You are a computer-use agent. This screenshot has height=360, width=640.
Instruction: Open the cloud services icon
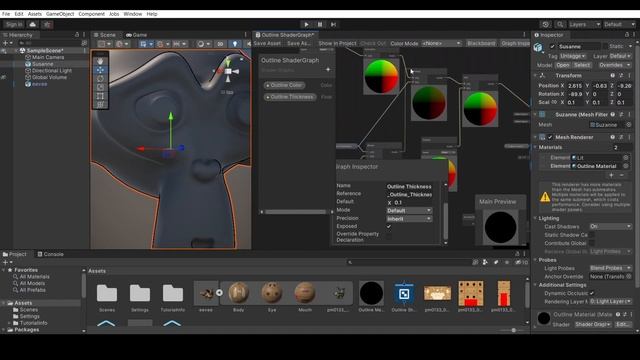(x=33, y=24)
